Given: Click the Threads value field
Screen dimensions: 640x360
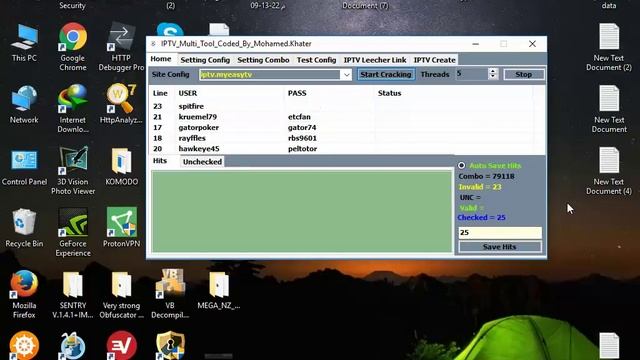Looking at the screenshot, I should tap(472, 74).
